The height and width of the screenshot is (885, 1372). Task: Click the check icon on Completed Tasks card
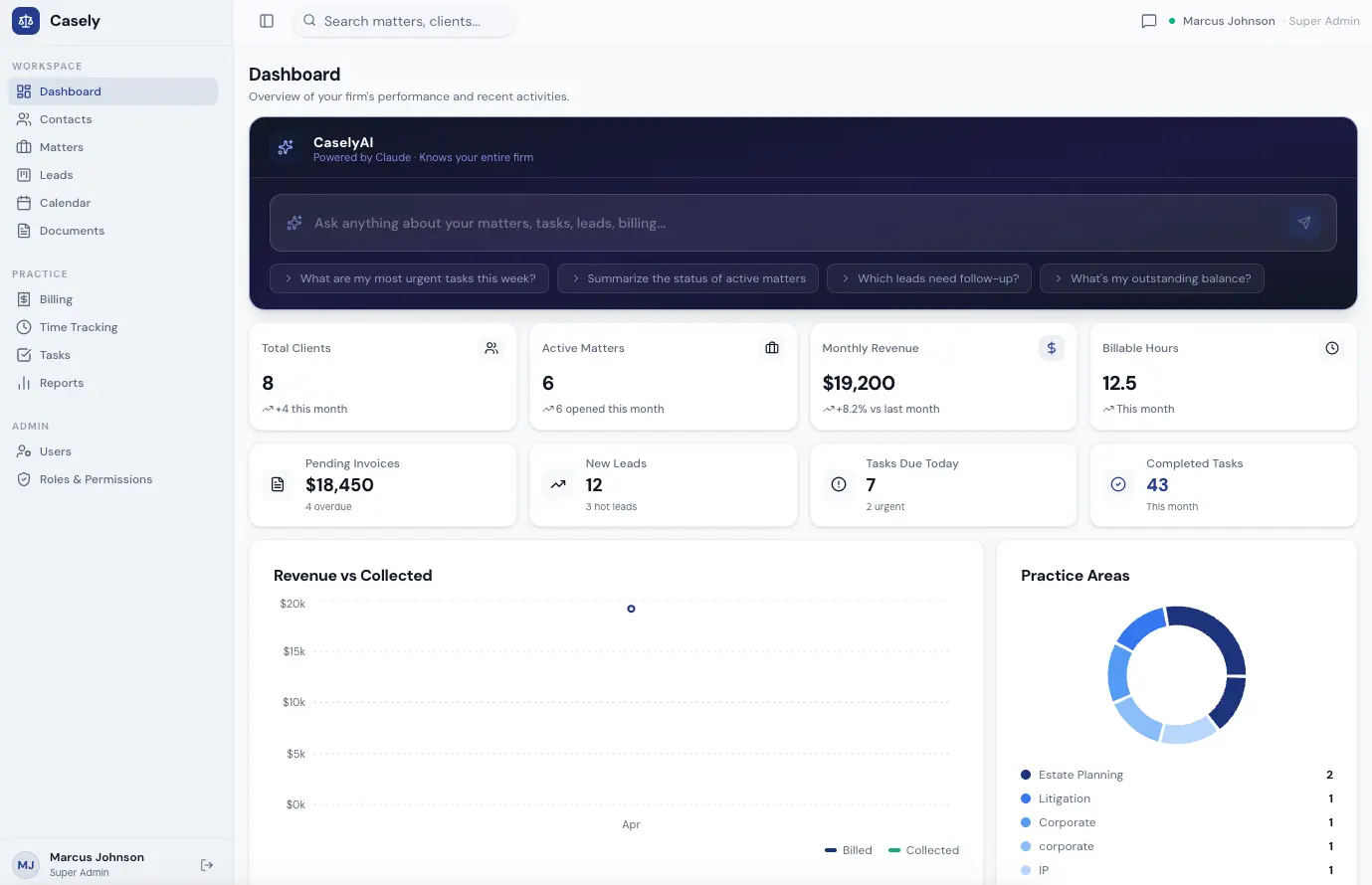click(1118, 484)
